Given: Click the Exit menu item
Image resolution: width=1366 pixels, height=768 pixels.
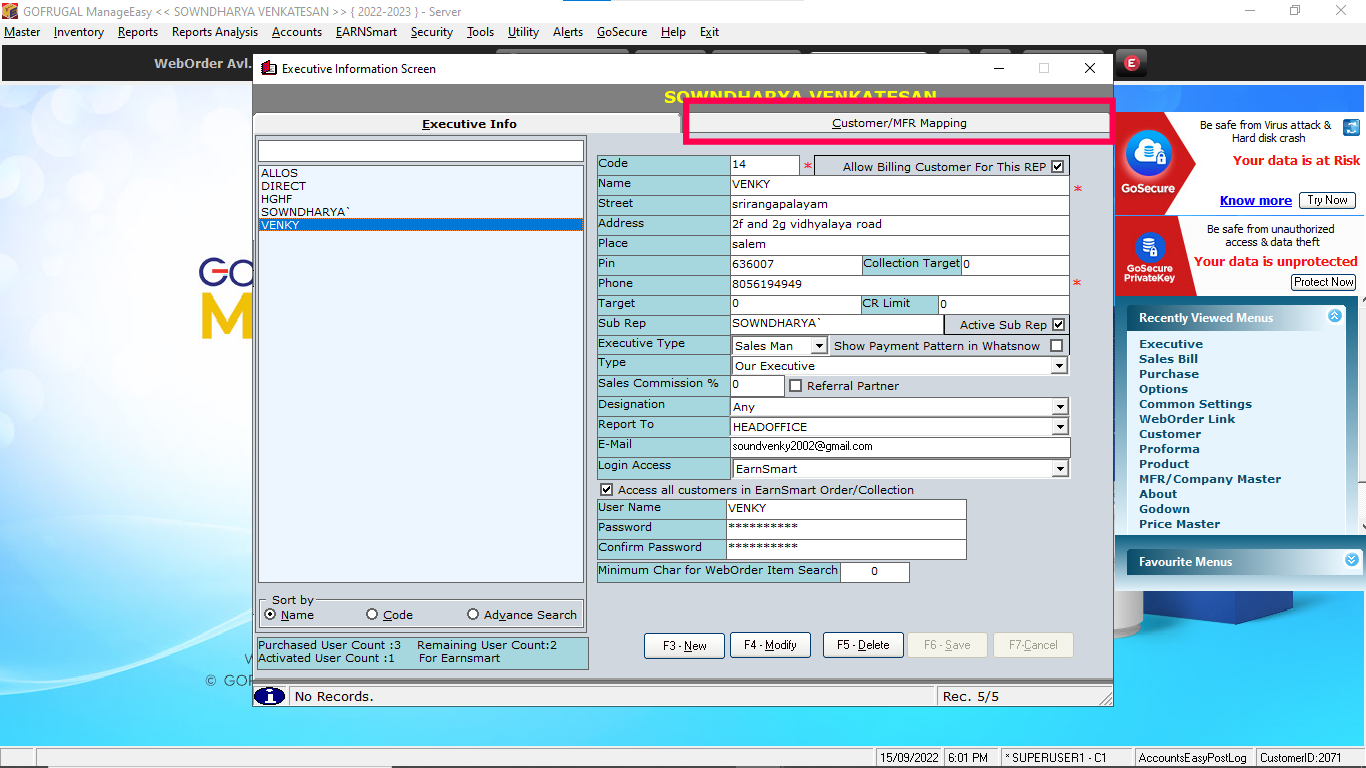Looking at the screenshot, I should [x=709, y=32].
